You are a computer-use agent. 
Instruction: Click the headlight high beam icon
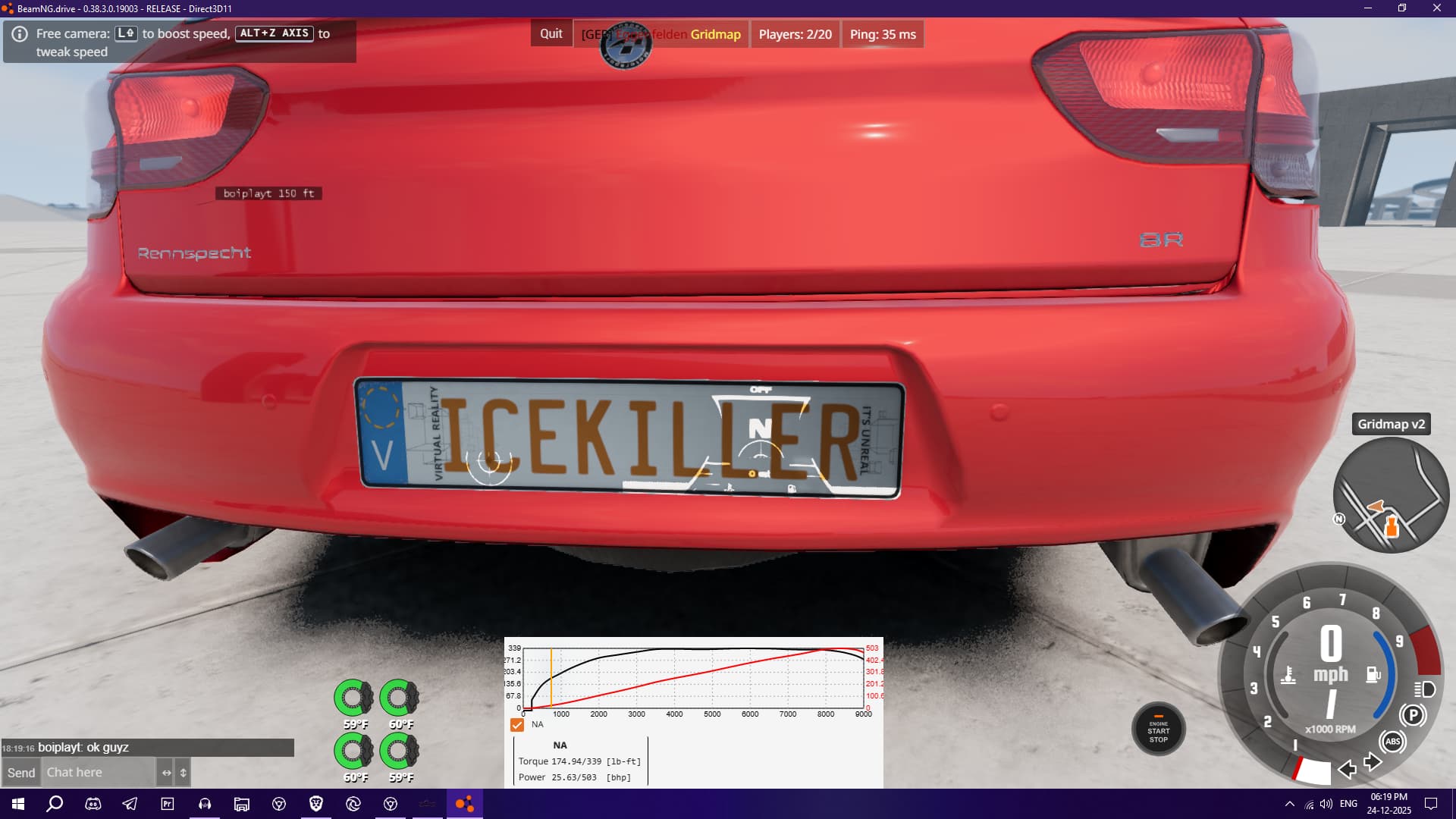point(1425,689)
